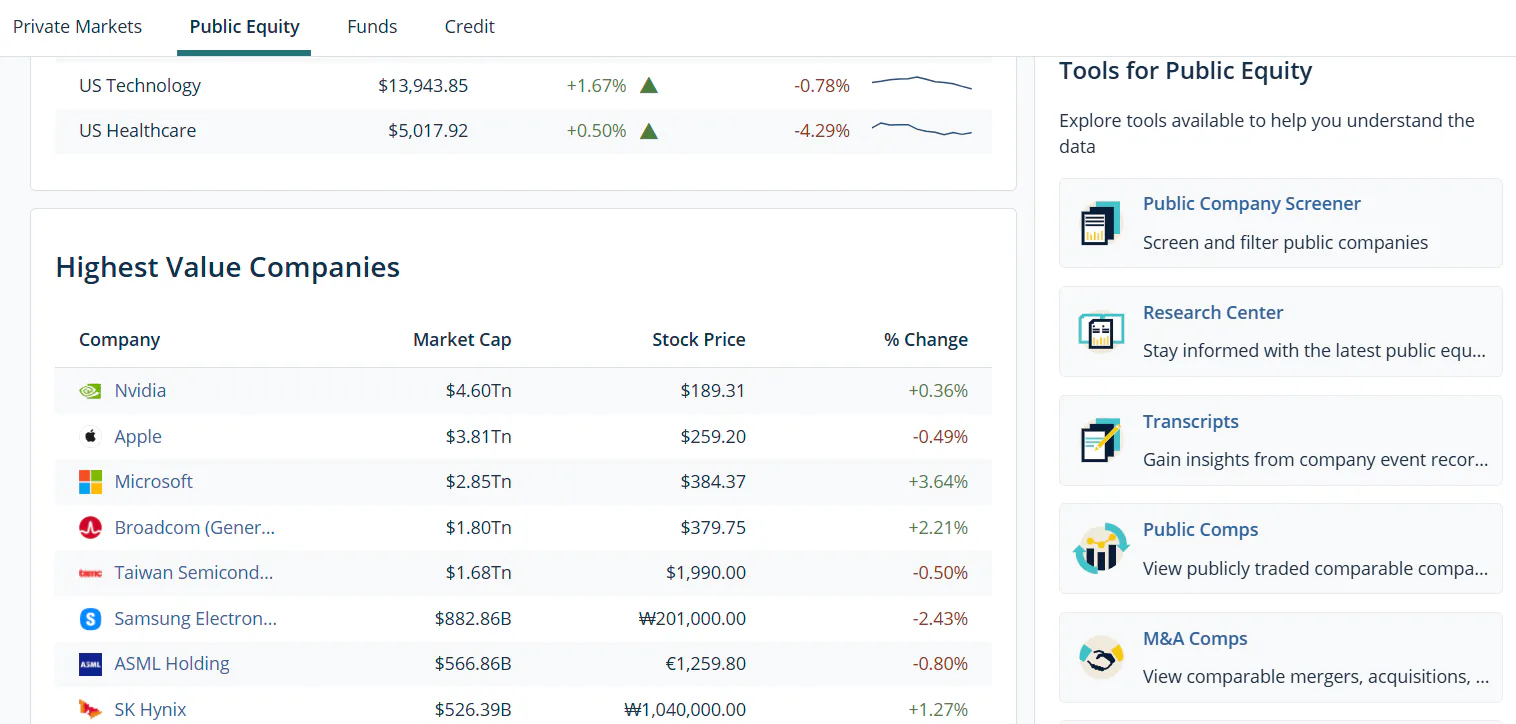Screen dimensions: 1516x724
Task: Select the US Healthcare index row
Action: (523, 131)
